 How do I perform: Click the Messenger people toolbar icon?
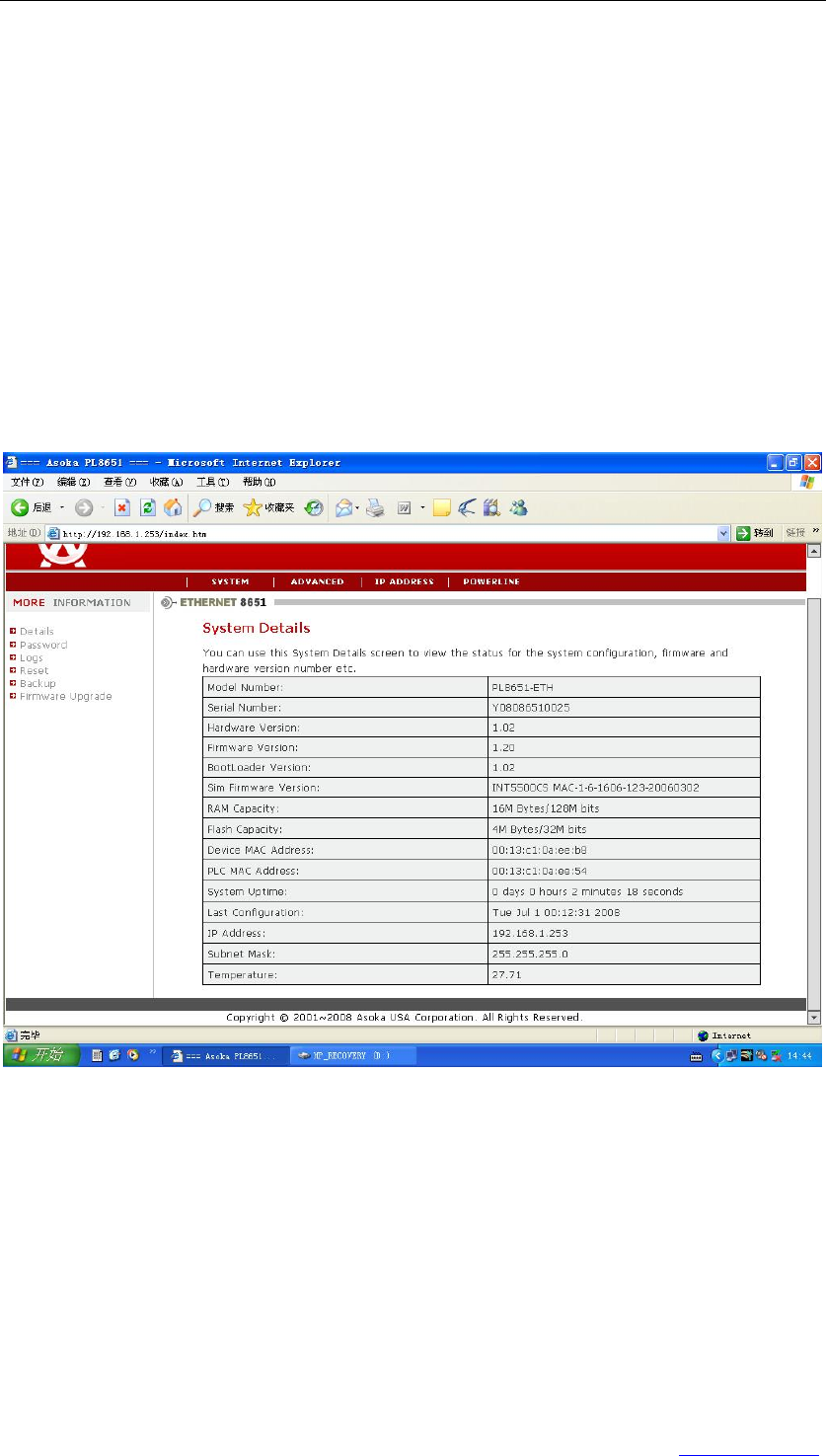[x=518, y=507]
